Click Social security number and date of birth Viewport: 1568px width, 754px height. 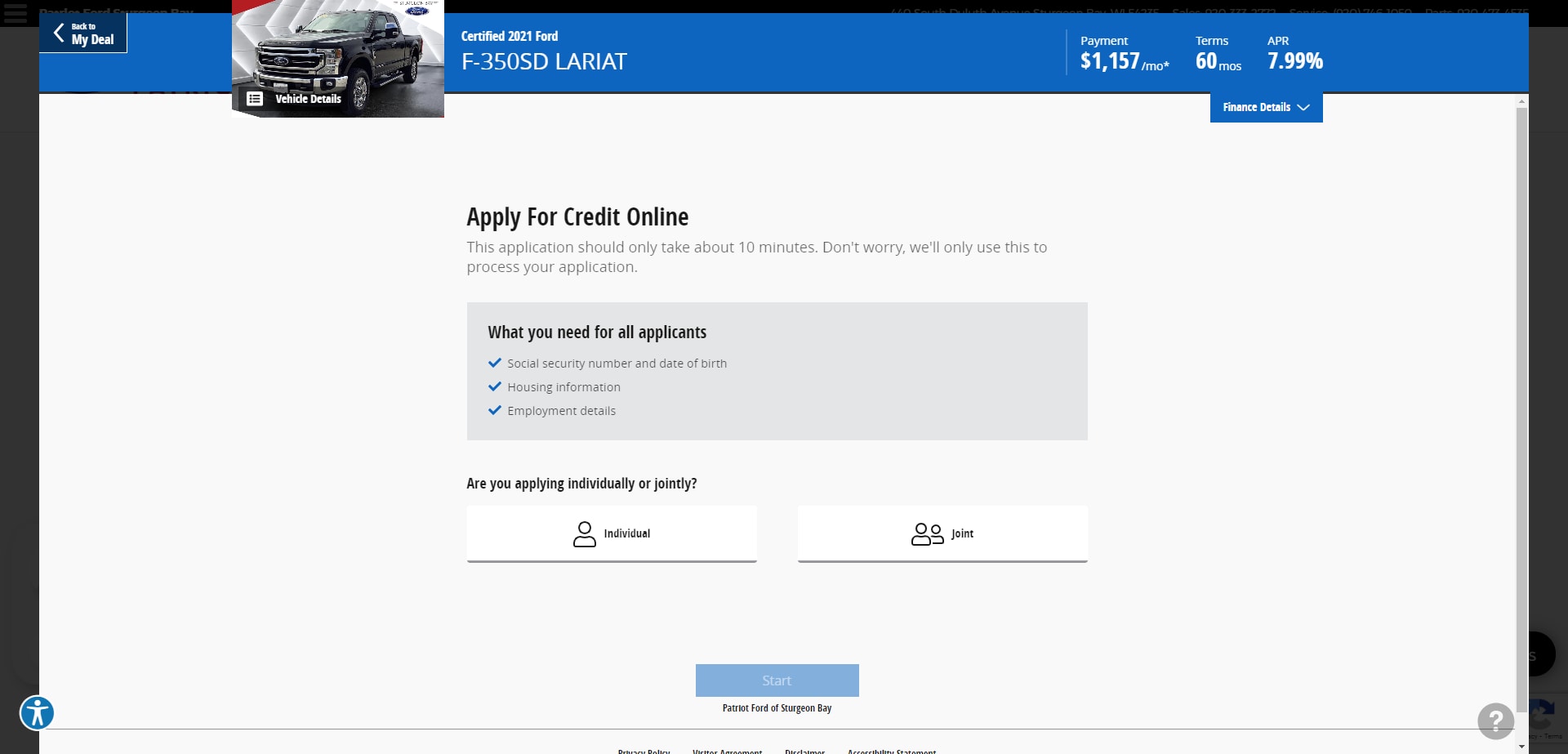tap(617, 364)
